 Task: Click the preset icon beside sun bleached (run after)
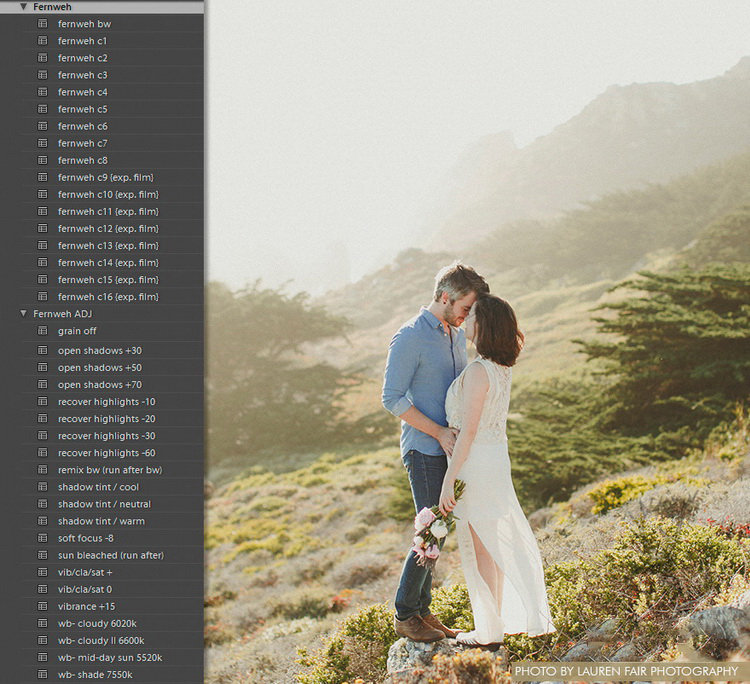[x=43, y=555]
